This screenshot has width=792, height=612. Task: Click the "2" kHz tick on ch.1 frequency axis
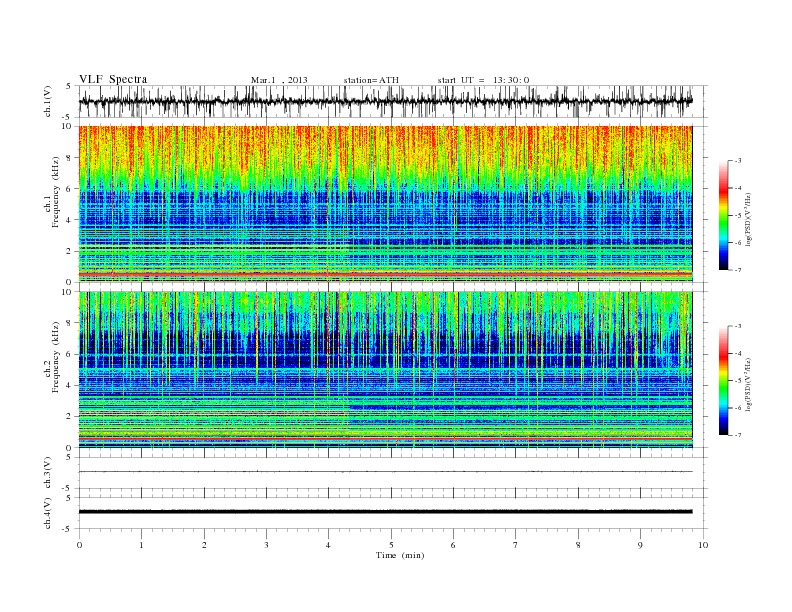[70, 251]
